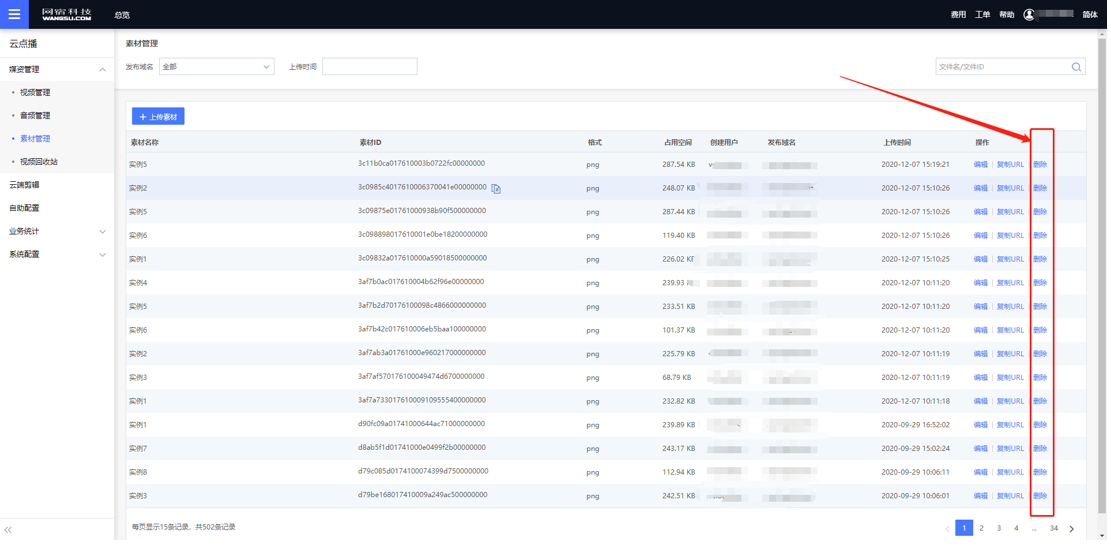The height and width of the screenshot is (554, 1111).
Task: Click the Wangsu logo in header
Action: click(x=67, y=14)
